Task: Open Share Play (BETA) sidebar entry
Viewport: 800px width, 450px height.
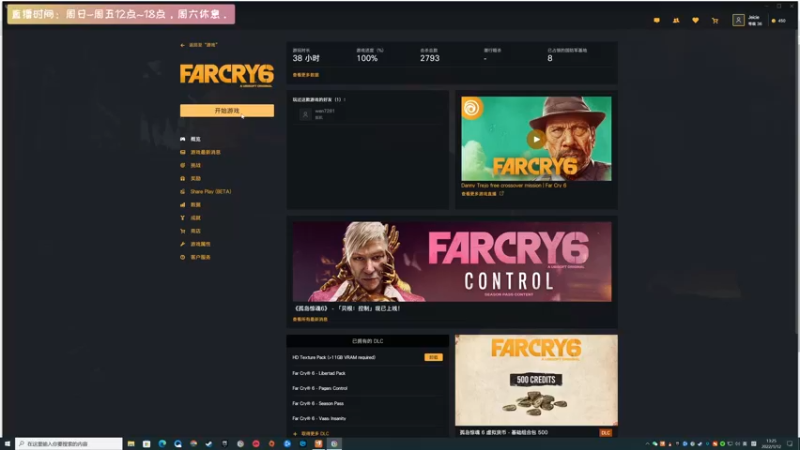Action: tap(210, 192)
